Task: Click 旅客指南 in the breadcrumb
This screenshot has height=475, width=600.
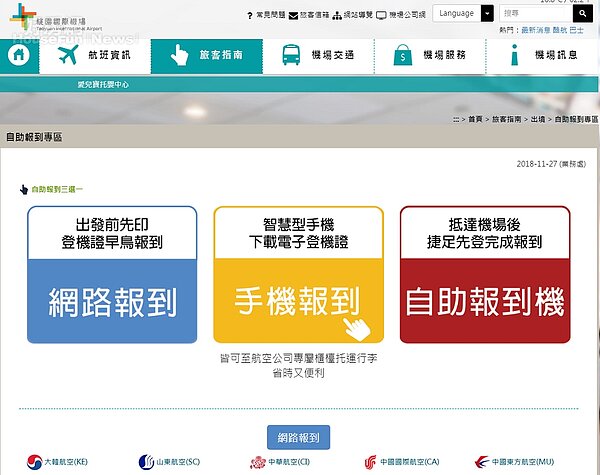Action: pos(506,119)
